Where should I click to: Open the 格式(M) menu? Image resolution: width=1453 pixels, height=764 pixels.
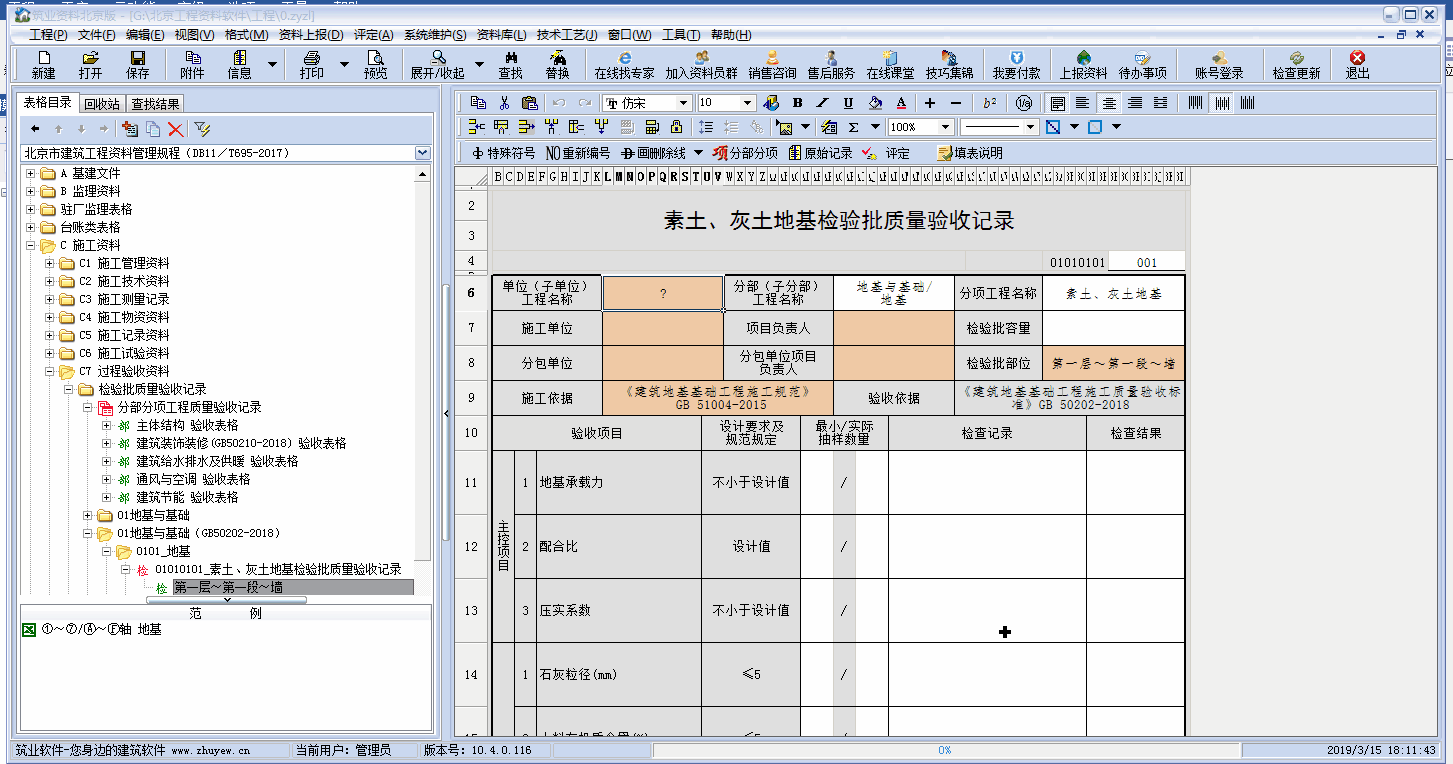click(x=246, y=35)
